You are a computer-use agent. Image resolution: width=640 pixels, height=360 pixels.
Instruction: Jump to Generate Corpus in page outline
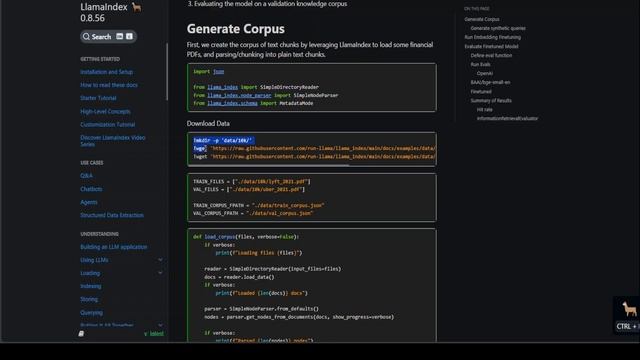click(482, 19)
